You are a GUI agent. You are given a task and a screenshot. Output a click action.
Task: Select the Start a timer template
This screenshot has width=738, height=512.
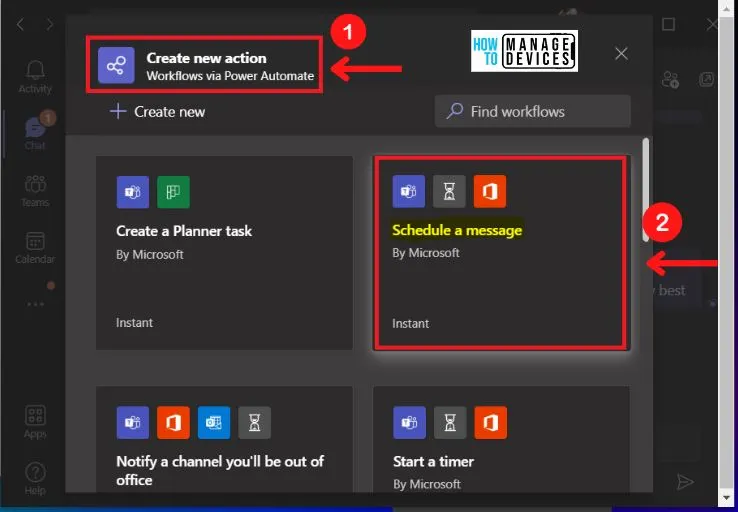click(x=502, y=439)
